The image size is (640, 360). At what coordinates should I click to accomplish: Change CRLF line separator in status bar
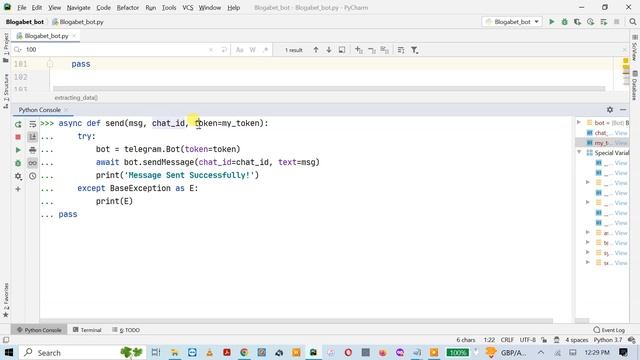pos(507,340)
